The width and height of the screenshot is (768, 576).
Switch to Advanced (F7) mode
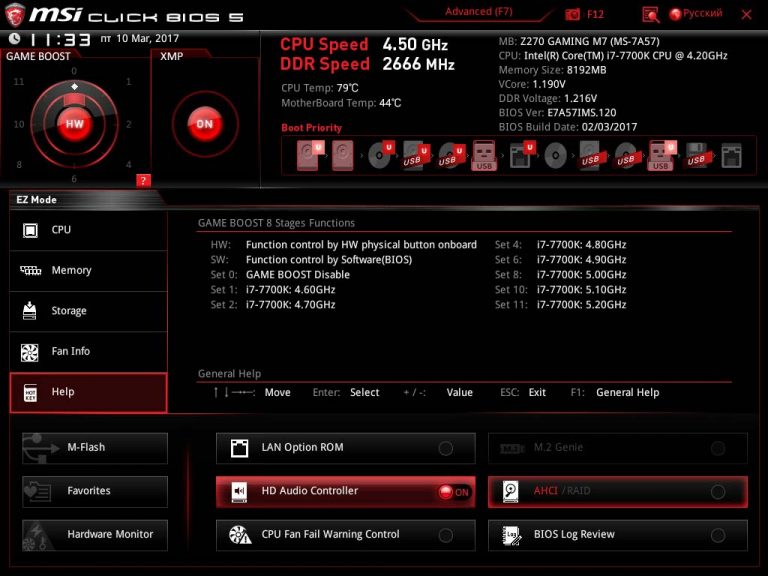[x=479, y=12]
